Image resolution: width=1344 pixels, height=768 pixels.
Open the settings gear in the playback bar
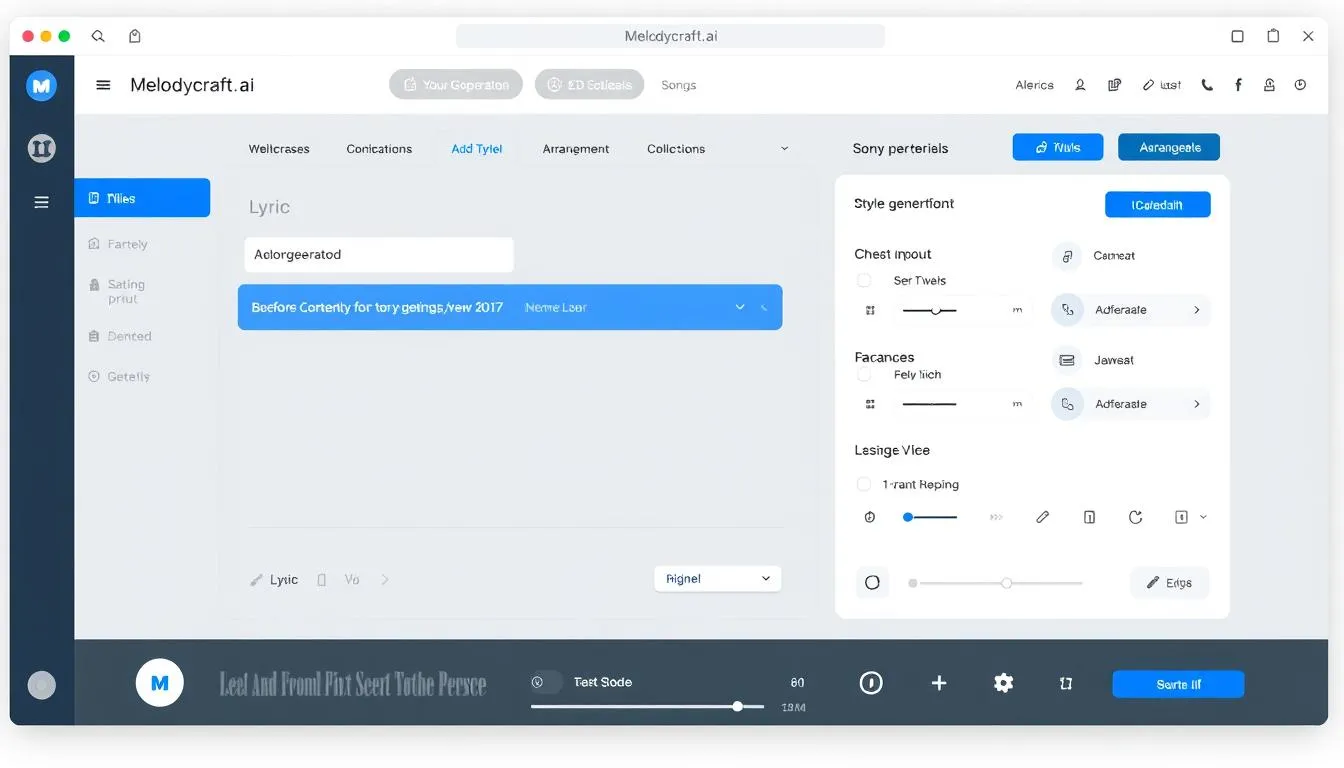[1003, 683]
